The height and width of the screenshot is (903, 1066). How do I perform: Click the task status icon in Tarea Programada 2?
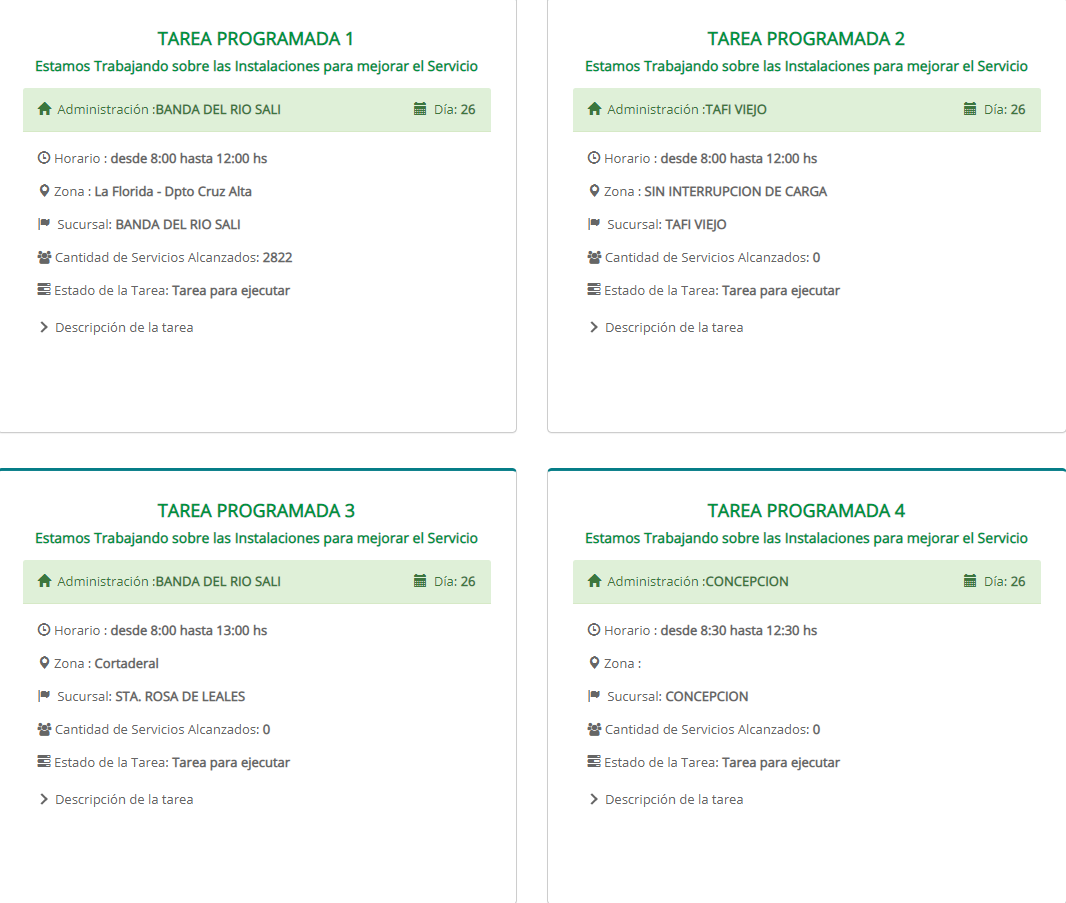point(594,290)
